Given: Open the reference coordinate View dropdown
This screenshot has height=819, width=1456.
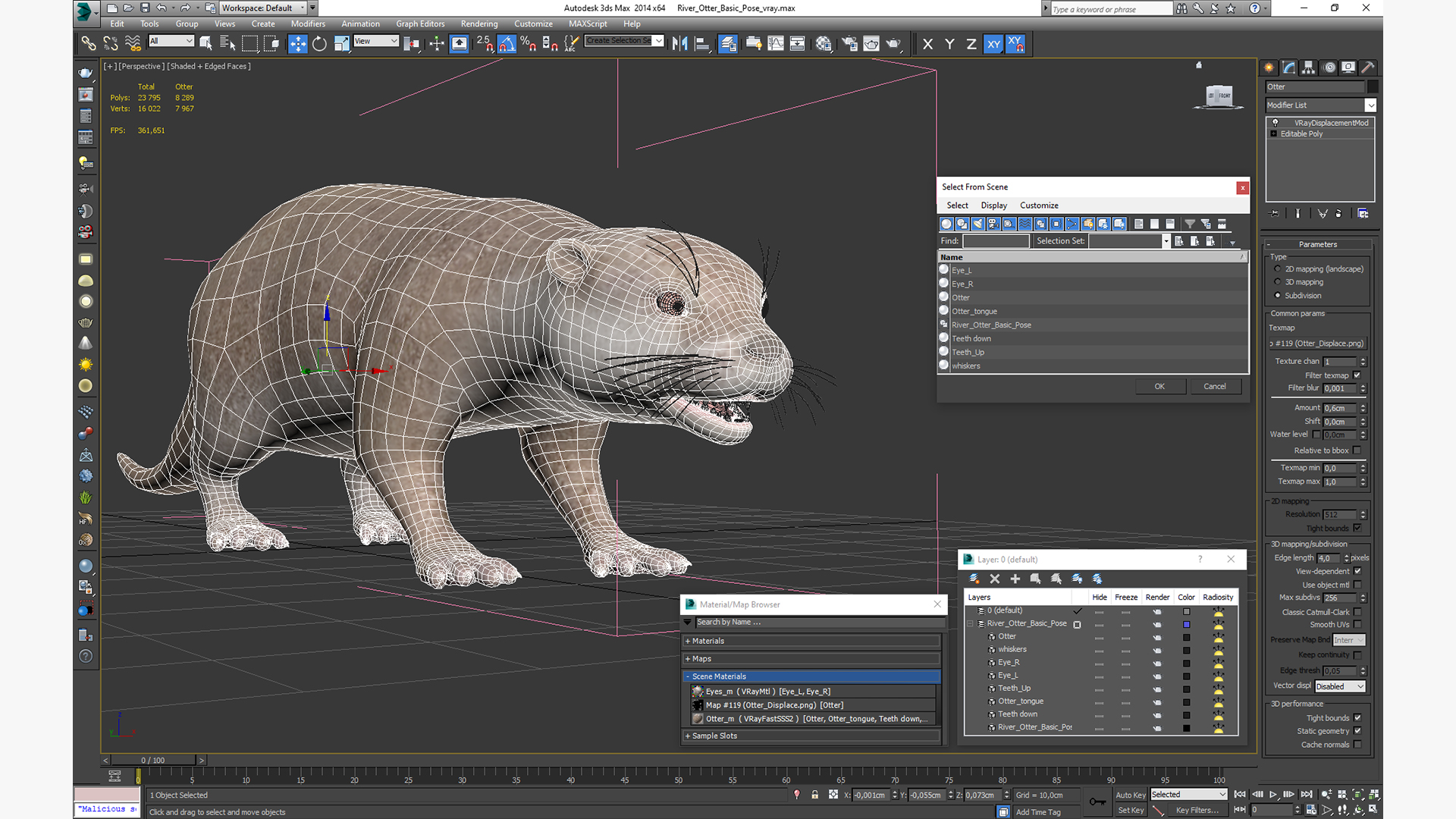Looking at the screenshot, I should (x=376, y=41).
